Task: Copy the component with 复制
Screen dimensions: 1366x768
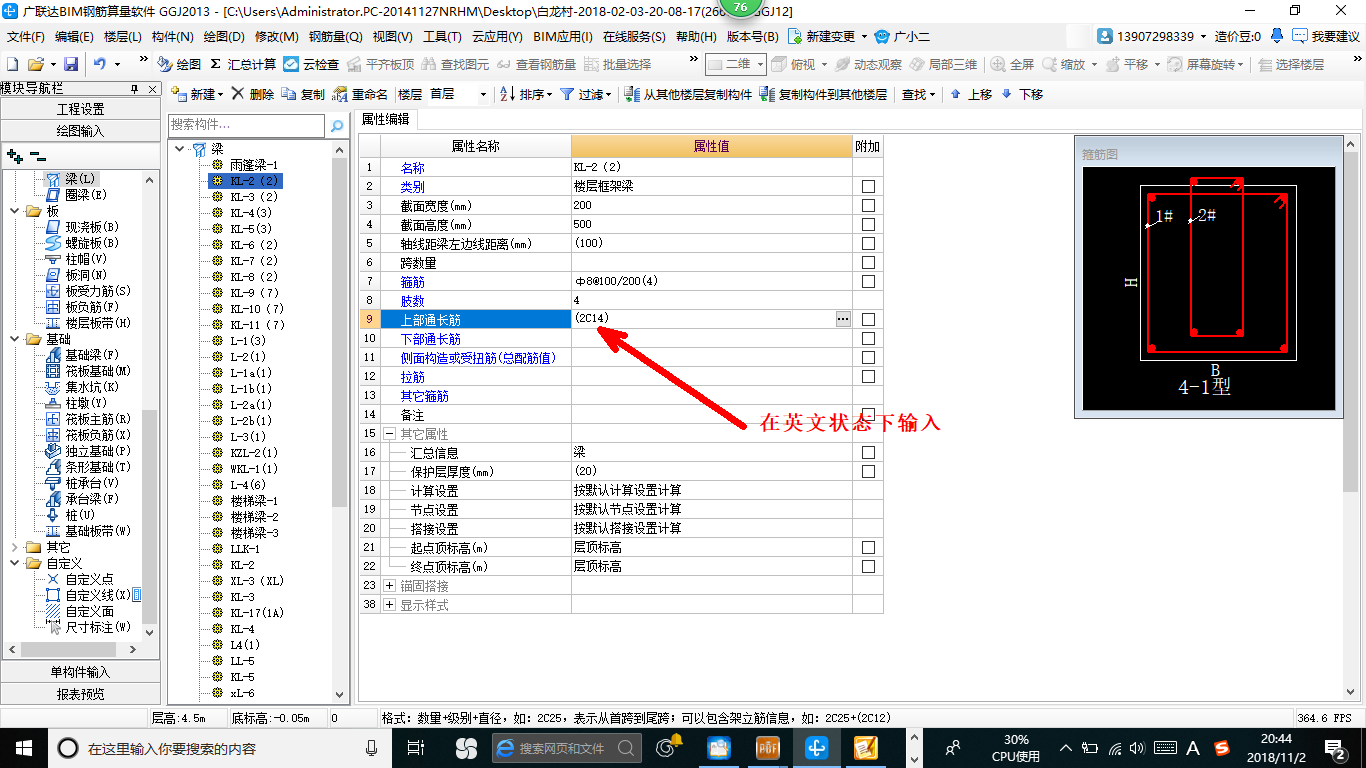Action: (304, 94)
